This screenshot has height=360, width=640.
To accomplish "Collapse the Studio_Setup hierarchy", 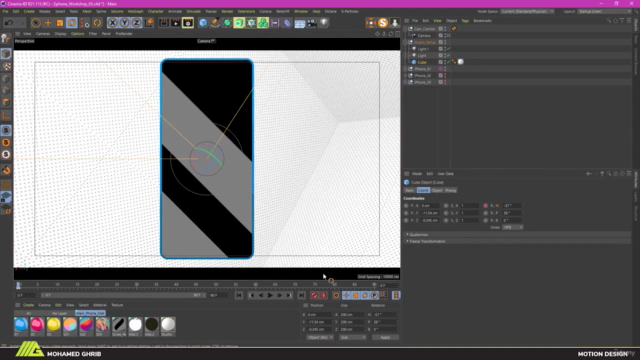I will 405,42.
